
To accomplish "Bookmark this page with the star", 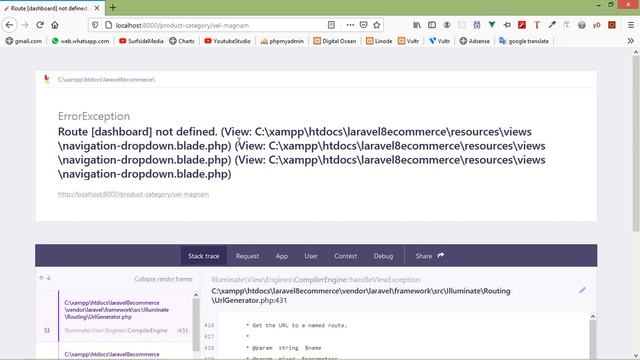I will click(x=376, y=25).
